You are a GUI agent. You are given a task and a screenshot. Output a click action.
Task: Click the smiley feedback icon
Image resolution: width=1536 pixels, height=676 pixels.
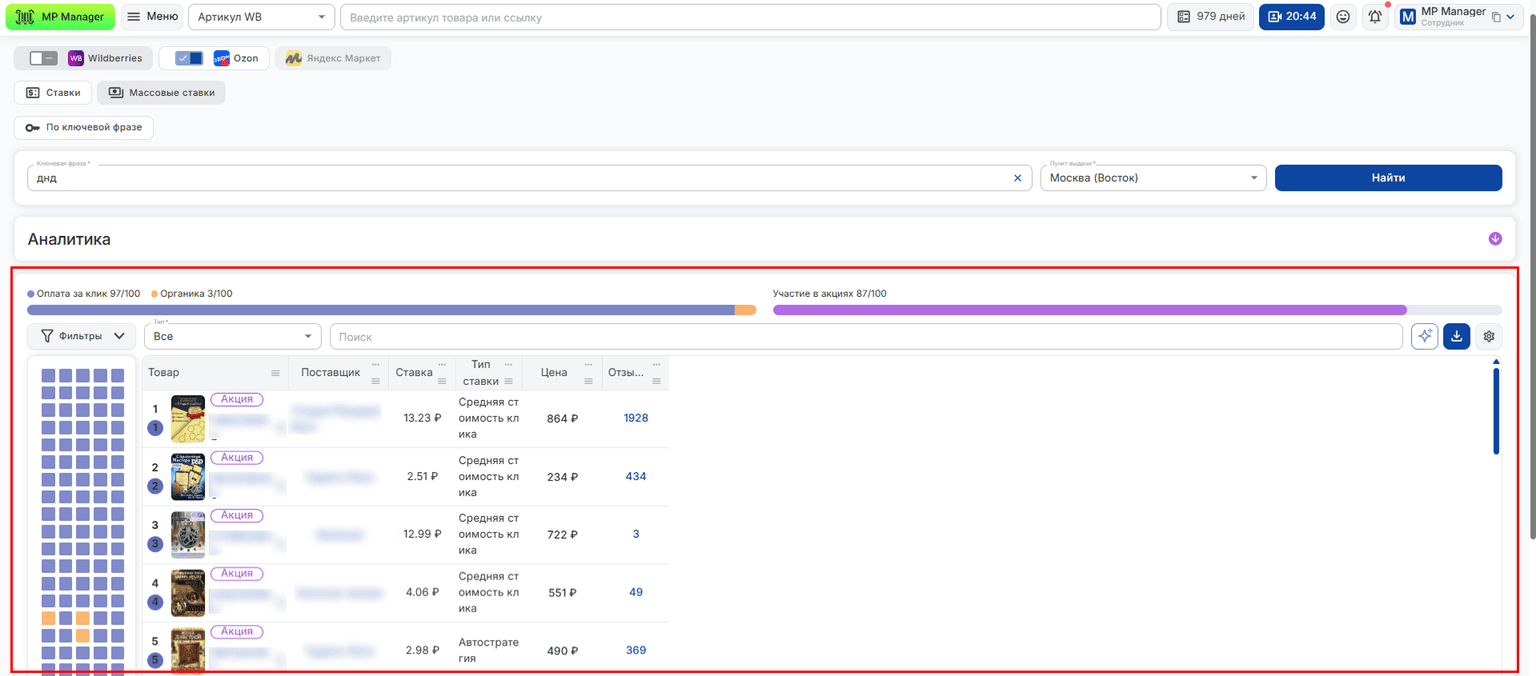[1343, 17]
